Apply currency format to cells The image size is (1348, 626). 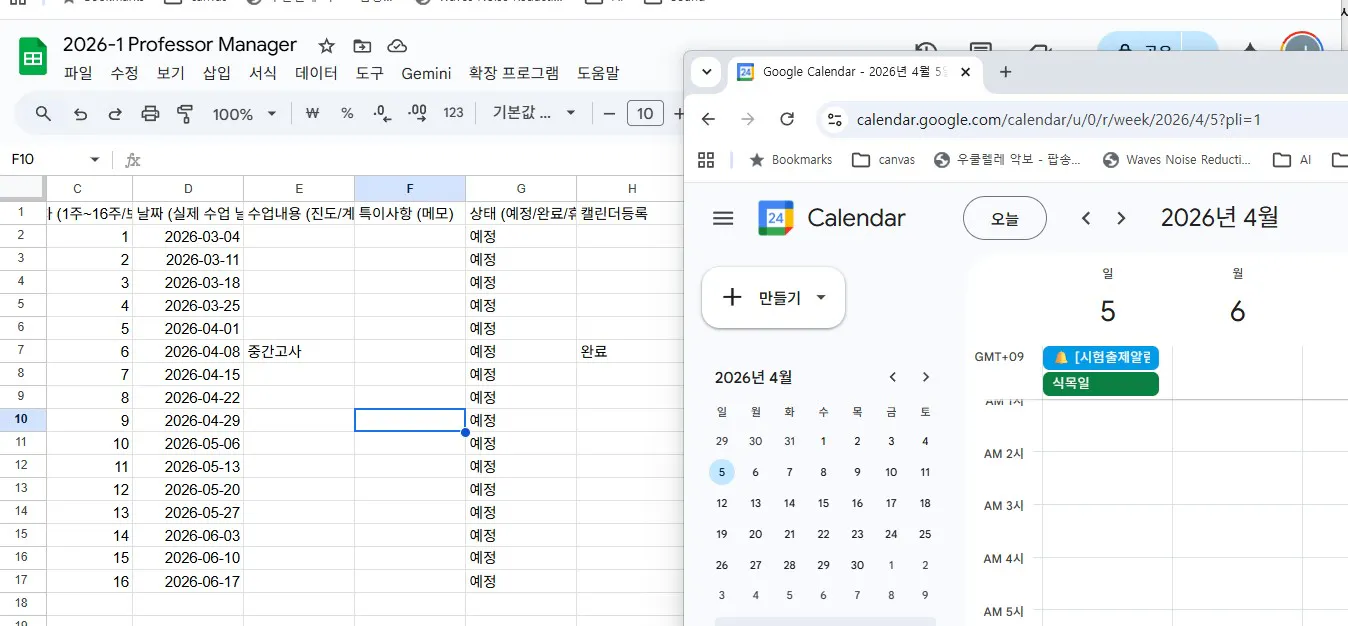tap(312, 114)
